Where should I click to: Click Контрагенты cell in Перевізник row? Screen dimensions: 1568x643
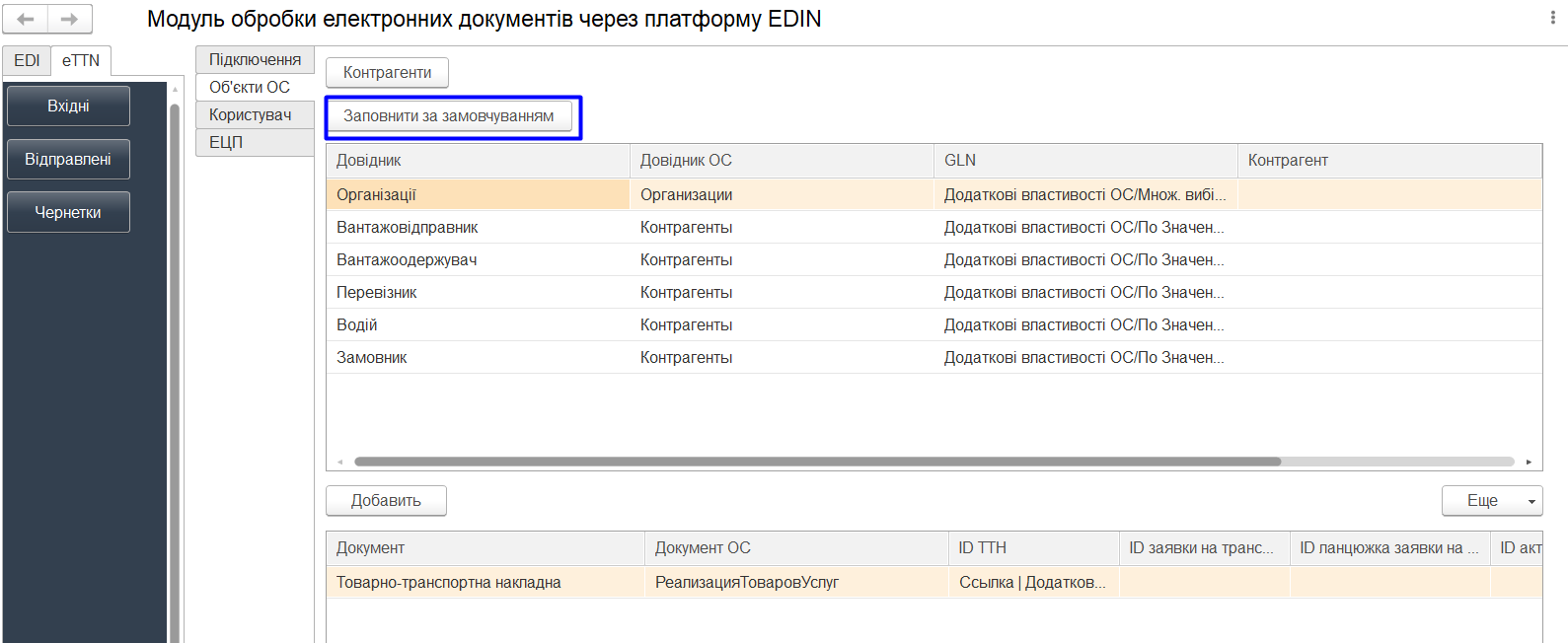[783, 292]
